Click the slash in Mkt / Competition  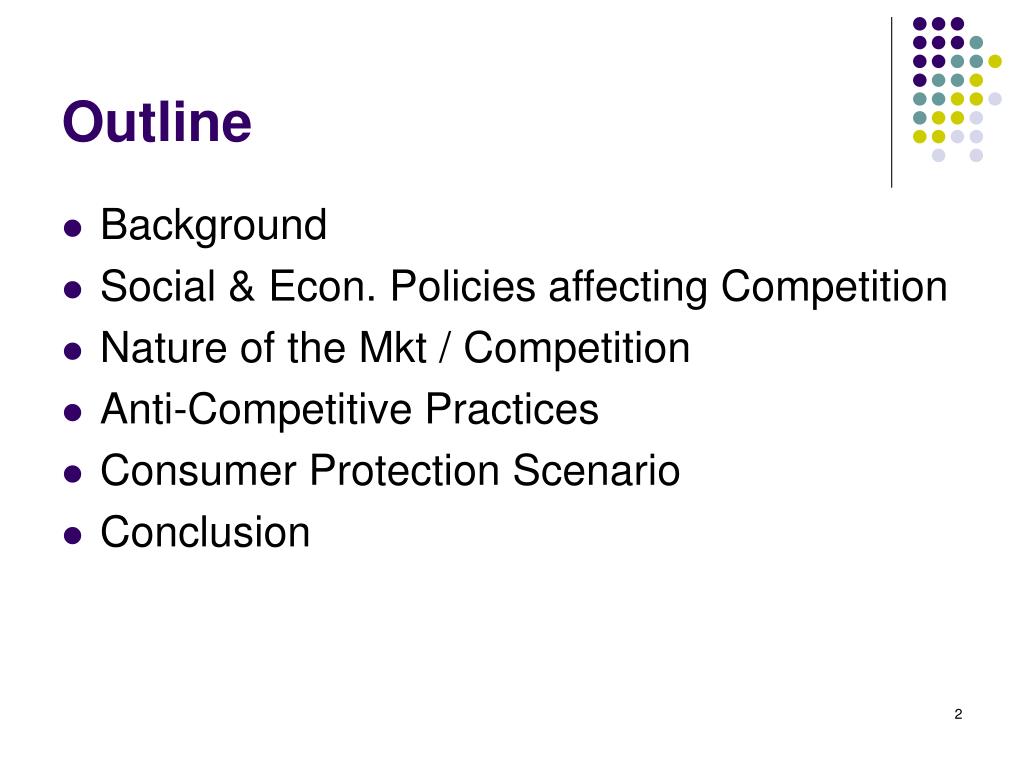tap(445, 348)
